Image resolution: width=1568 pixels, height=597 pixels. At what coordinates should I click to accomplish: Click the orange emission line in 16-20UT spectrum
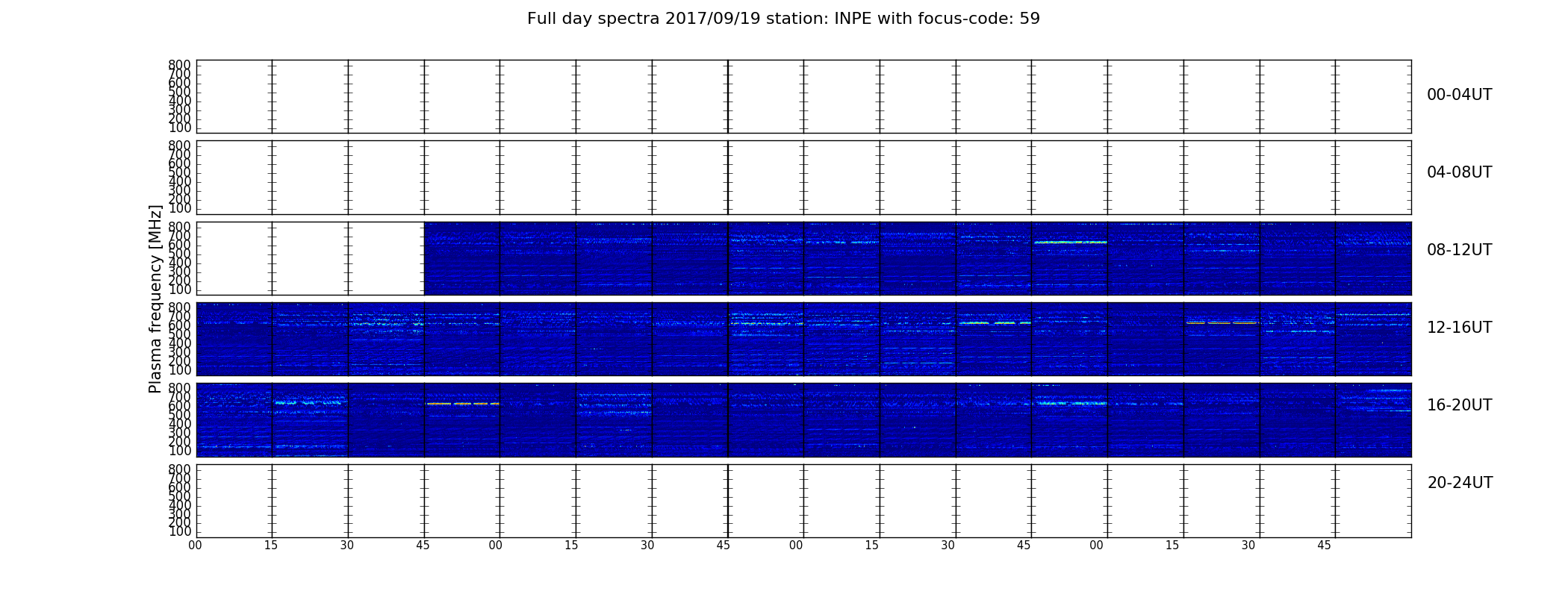pyautogui.click(x=463, y=404)
